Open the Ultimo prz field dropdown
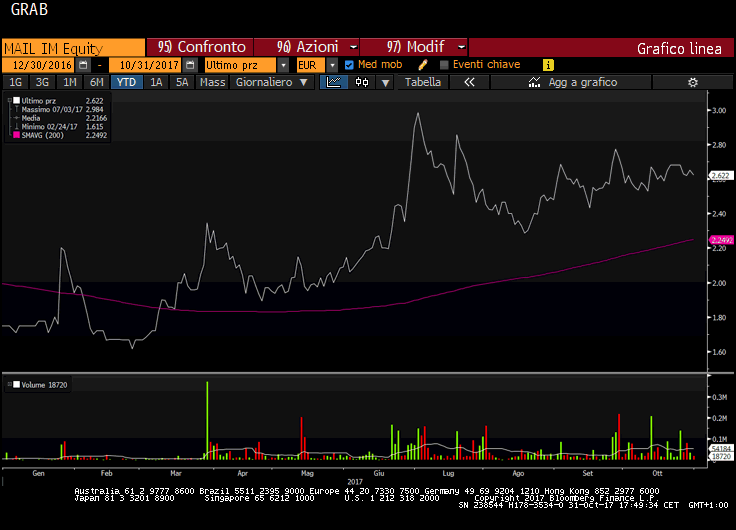This screenshot has height=530, width=736. click(x=283, y=64)
